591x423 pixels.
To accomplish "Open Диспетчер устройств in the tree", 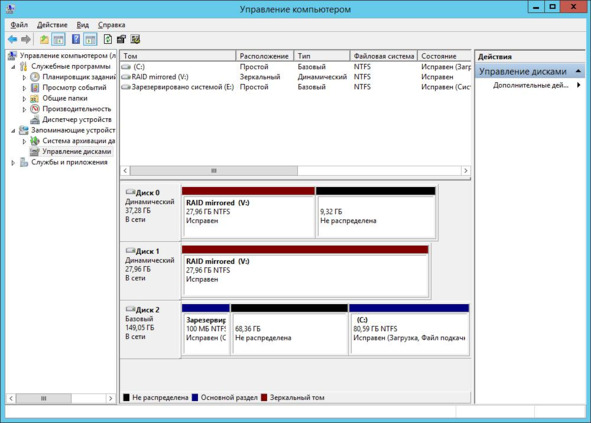I will click(77, 120).
